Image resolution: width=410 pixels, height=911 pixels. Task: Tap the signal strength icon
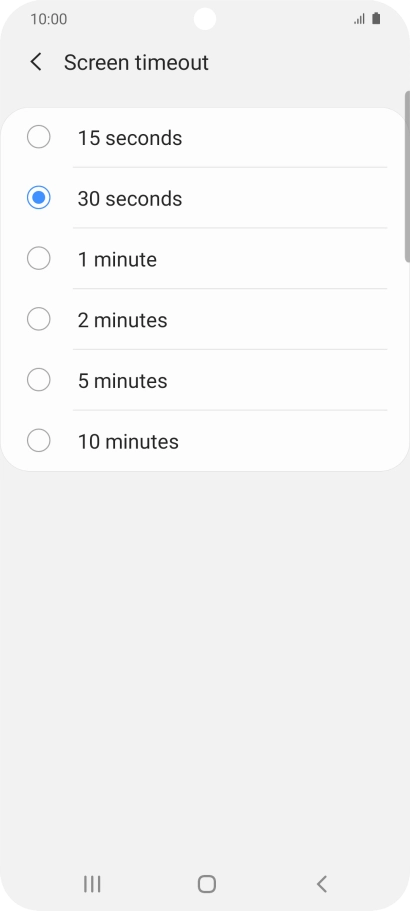(x=359, y=19)
